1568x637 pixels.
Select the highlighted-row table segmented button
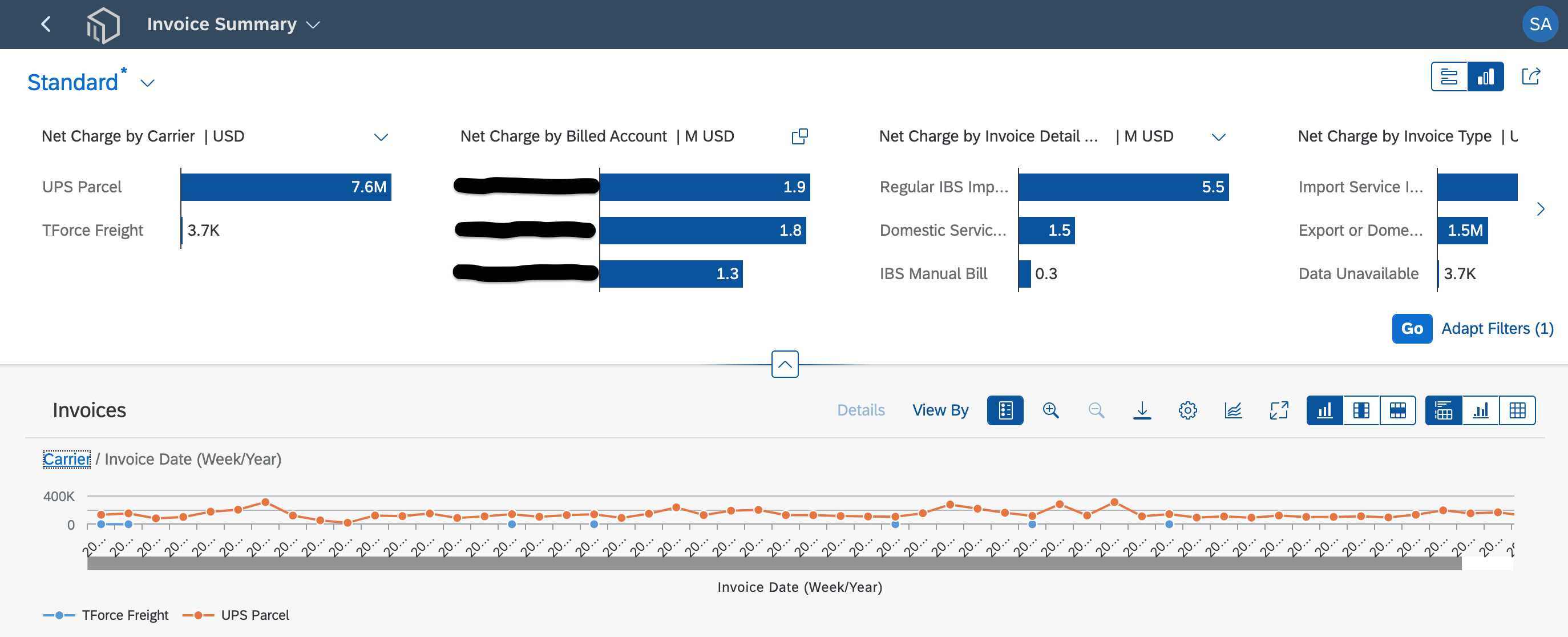(1397, 410)
